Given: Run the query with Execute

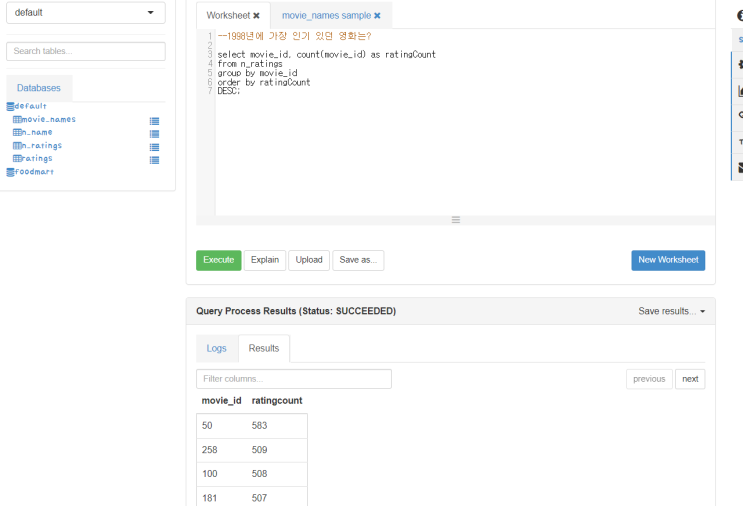Looking at the screenshot, I should pyautogui.click(x=219, y=260).
